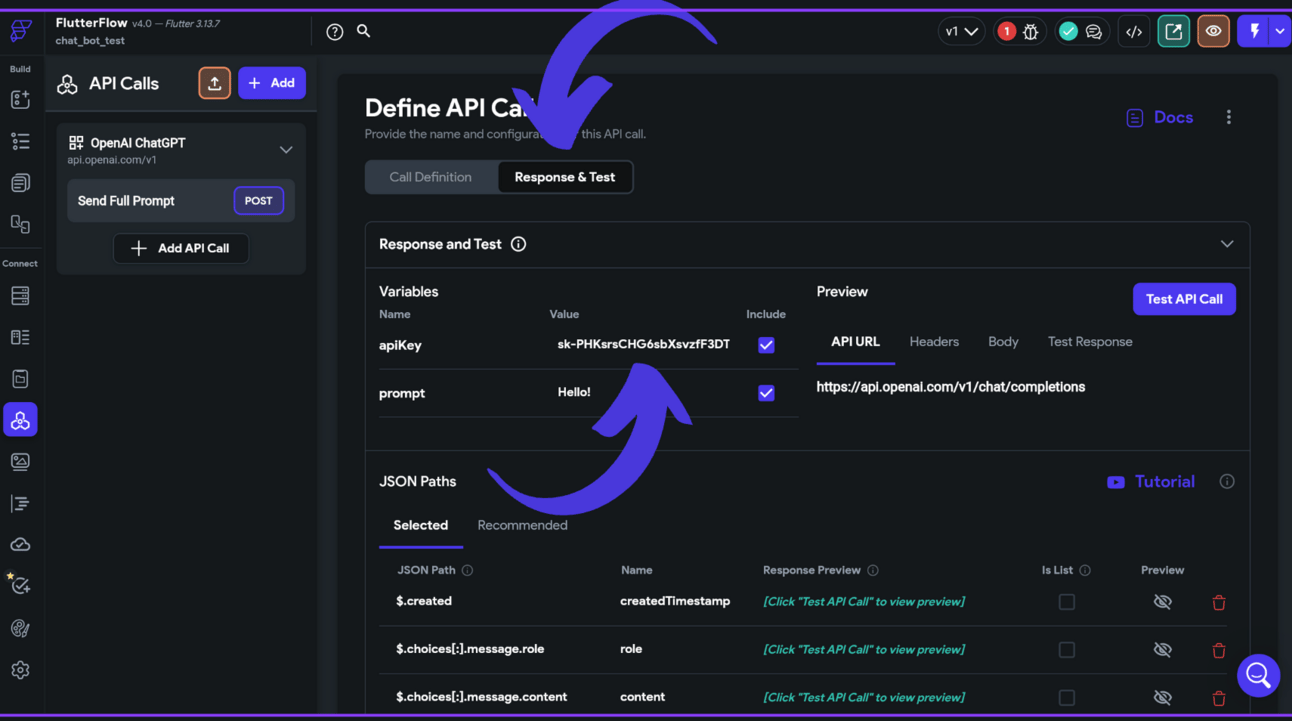Switch to Body preview tab
This screenshot has height=721, width=1292.
pyautogui.click(x=1003, y=342)
